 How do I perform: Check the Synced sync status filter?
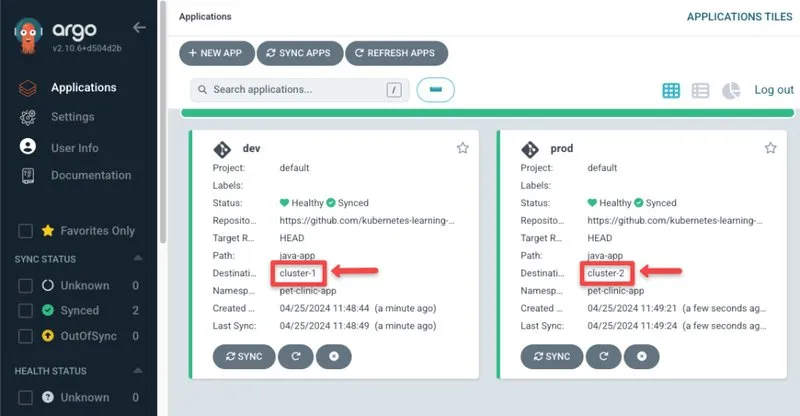[x=26, y=310]
